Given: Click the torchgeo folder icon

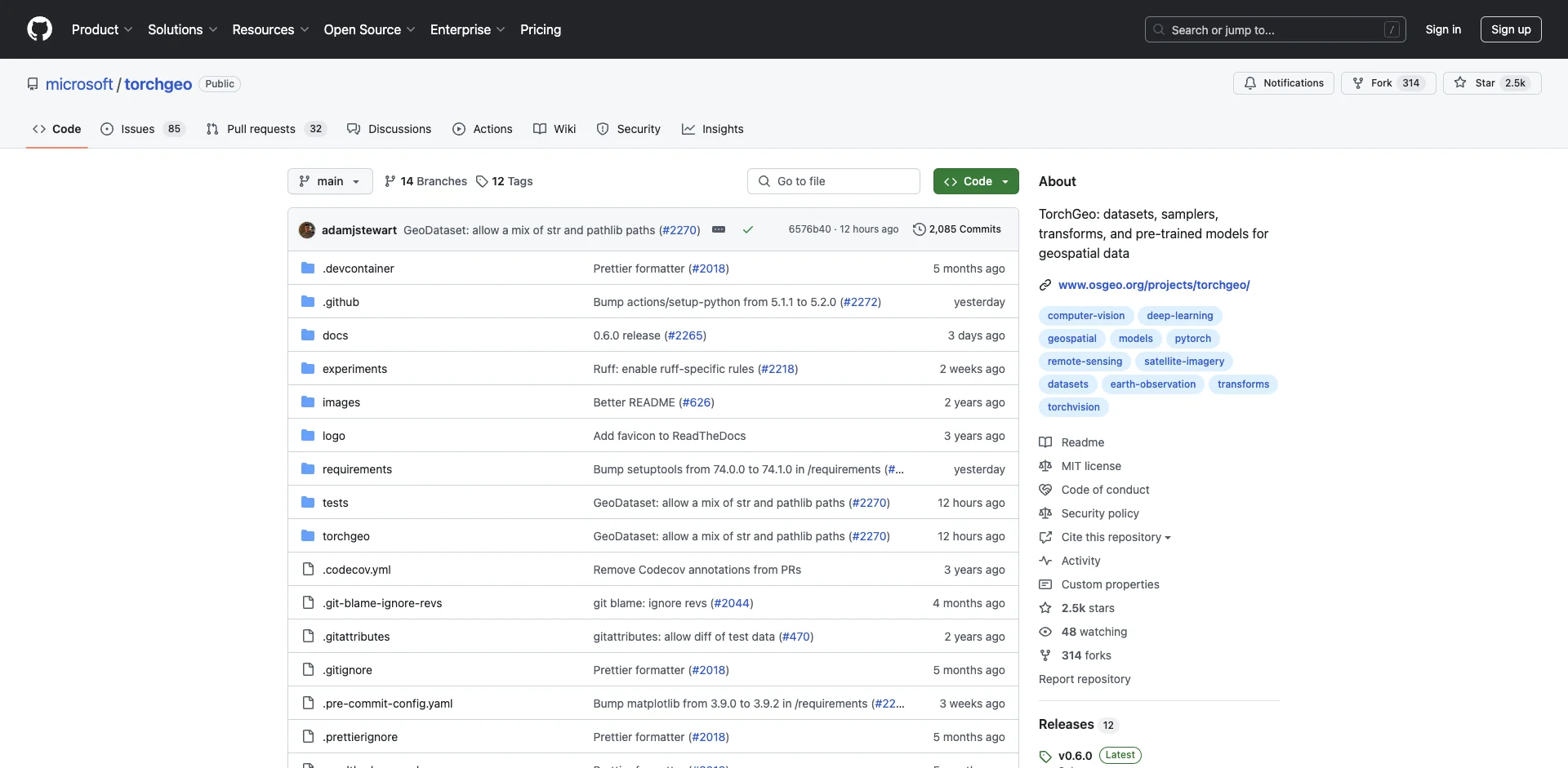Looking at the screenshot, I should (x=308, y=535).
